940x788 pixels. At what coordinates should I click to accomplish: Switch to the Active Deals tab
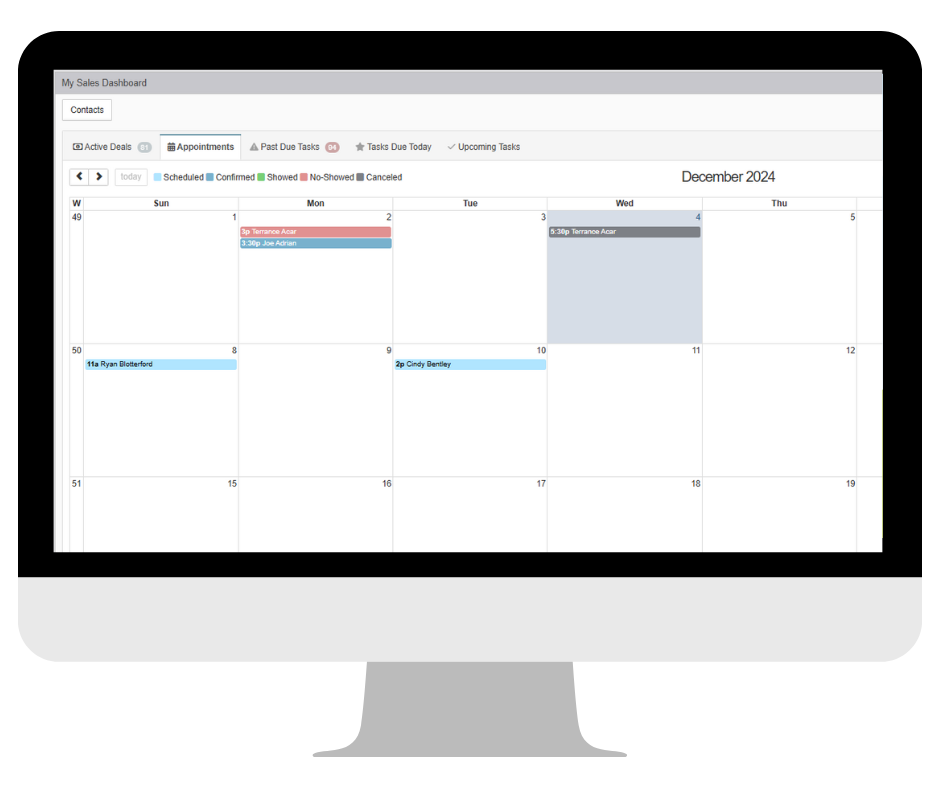click(x=112, y=147)
